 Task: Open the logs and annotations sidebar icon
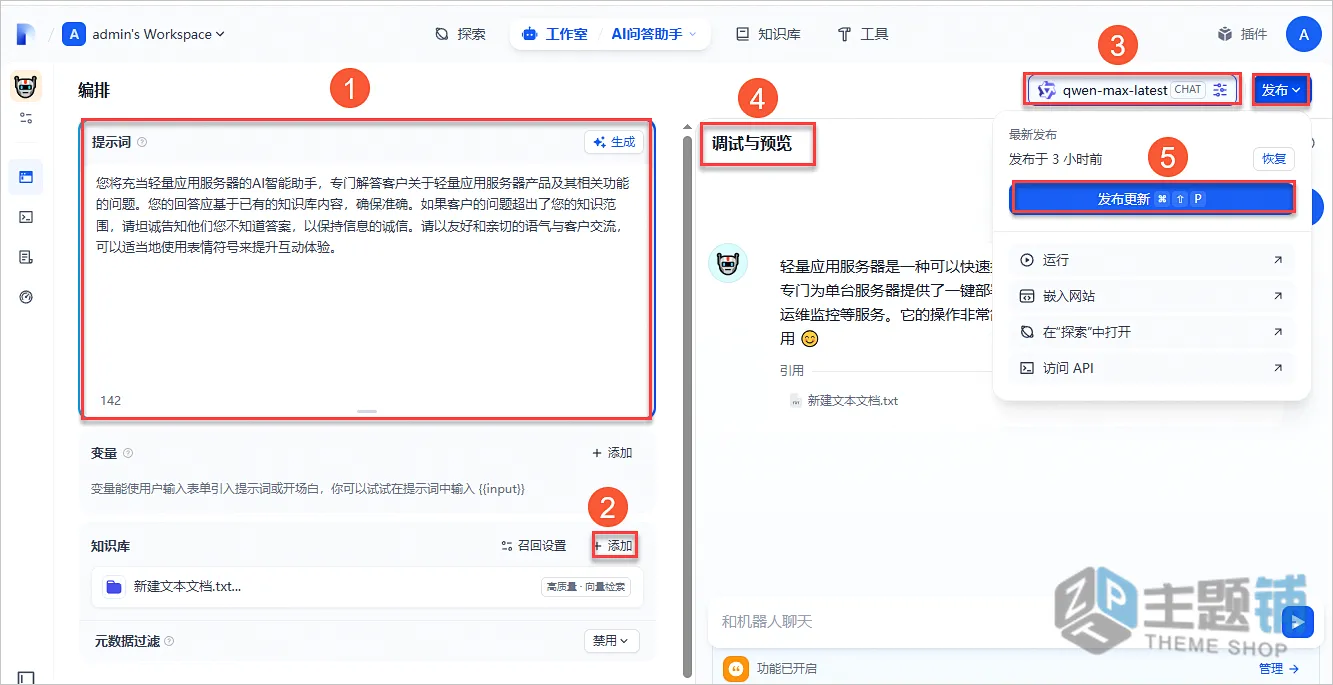tap(26, 257)
